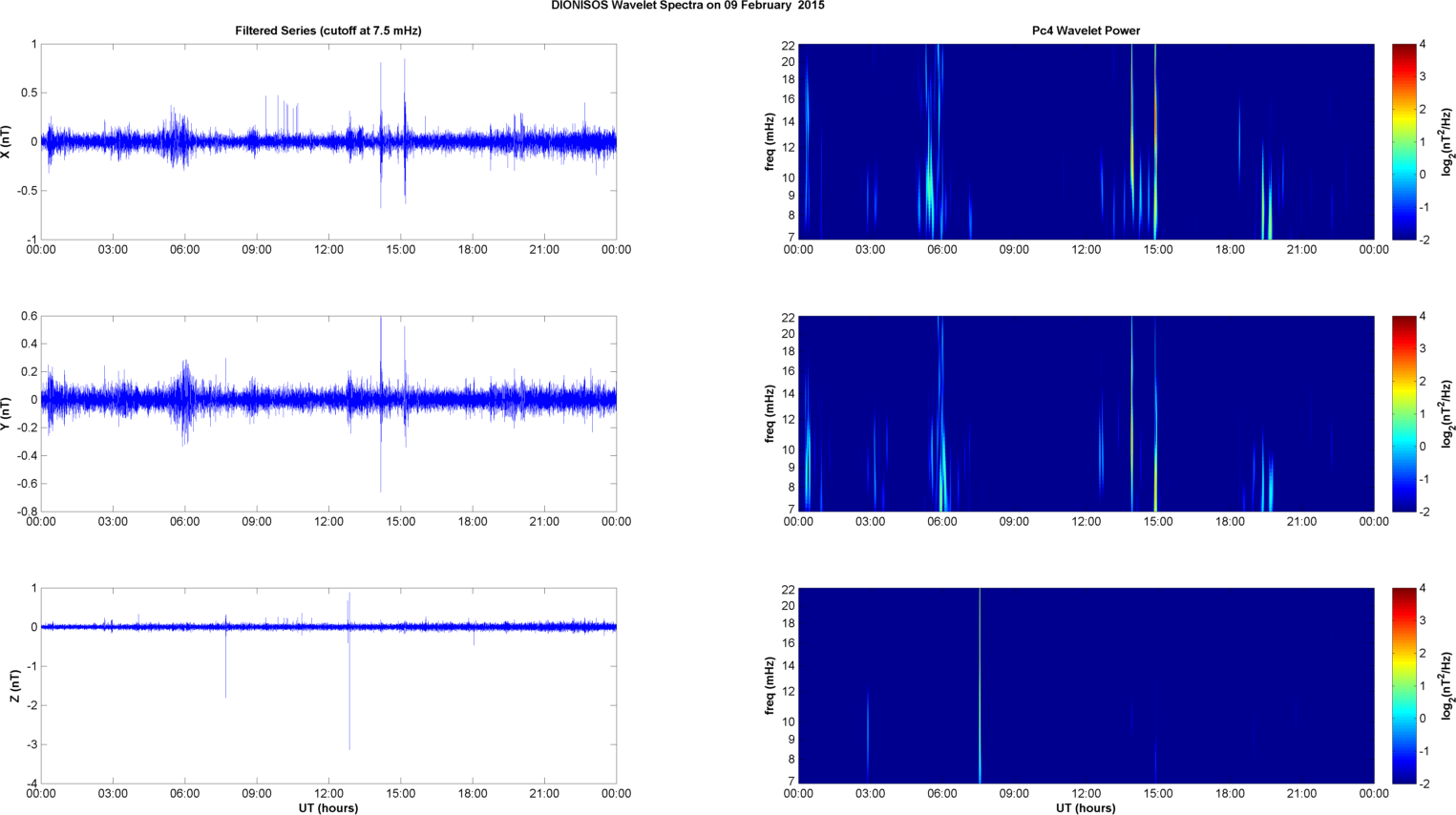Viewport: 1456px width, 815px height.
Task: Click the 0.5 tick on X series axis
Action: click(x=29, y=94)
